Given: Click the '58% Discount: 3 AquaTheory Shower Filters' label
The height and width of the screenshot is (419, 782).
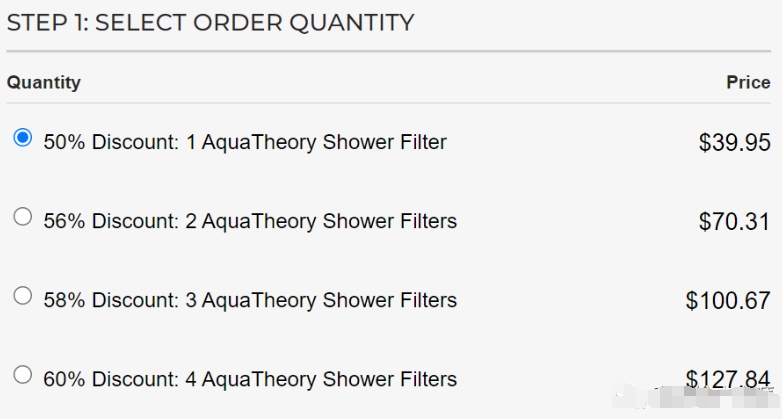Looking at the screenshot, I should point(250,300).
